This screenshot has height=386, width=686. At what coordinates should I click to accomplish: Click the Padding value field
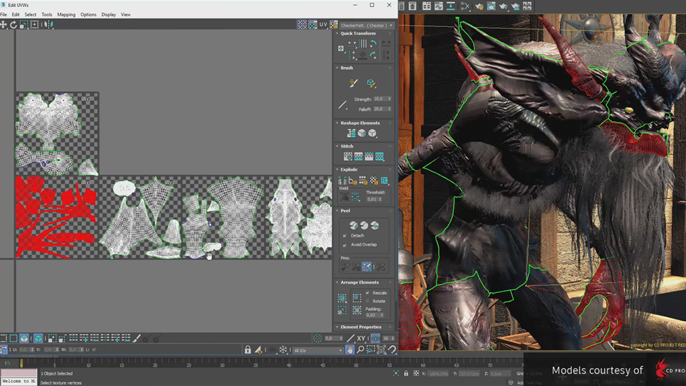374,315
